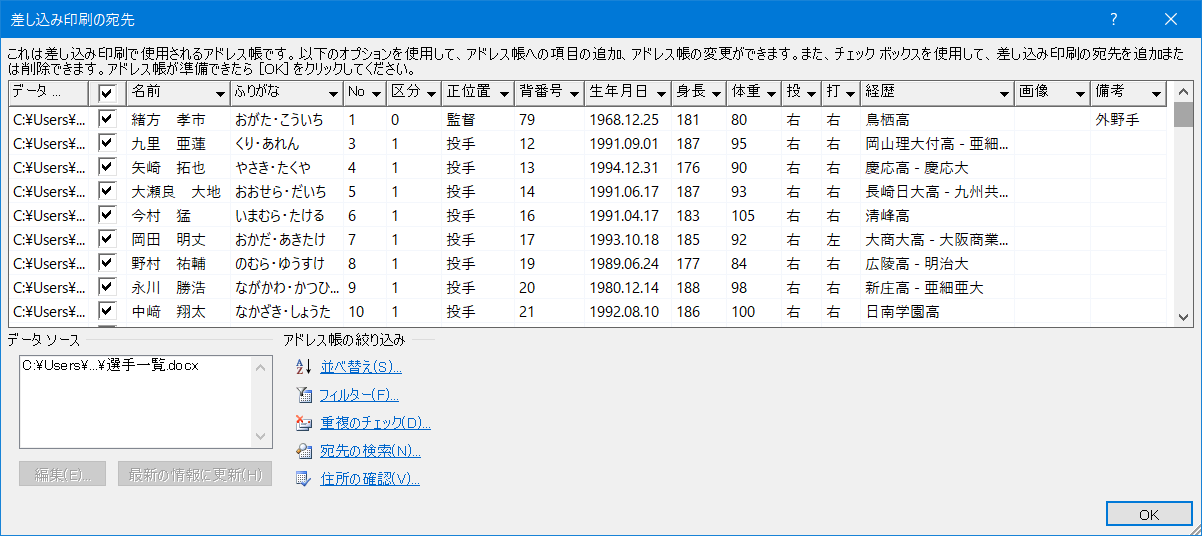The width and height of the screenshot is (1202, 536).
Task: Click the remarks cell 外野手
Action: click(1117, 119)
